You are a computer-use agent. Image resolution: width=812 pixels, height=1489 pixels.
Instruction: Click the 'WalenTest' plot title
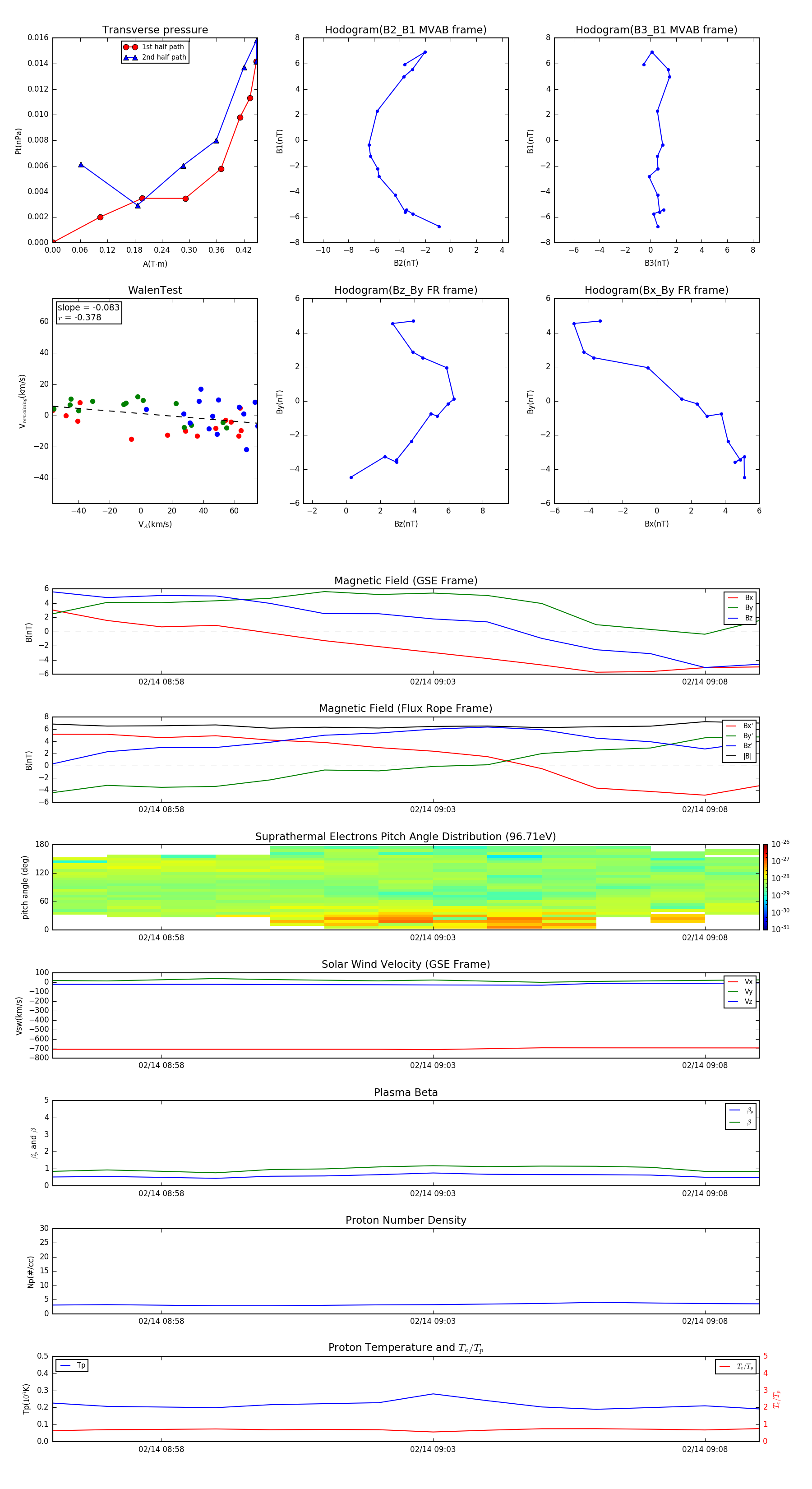(x=155, y=290)
